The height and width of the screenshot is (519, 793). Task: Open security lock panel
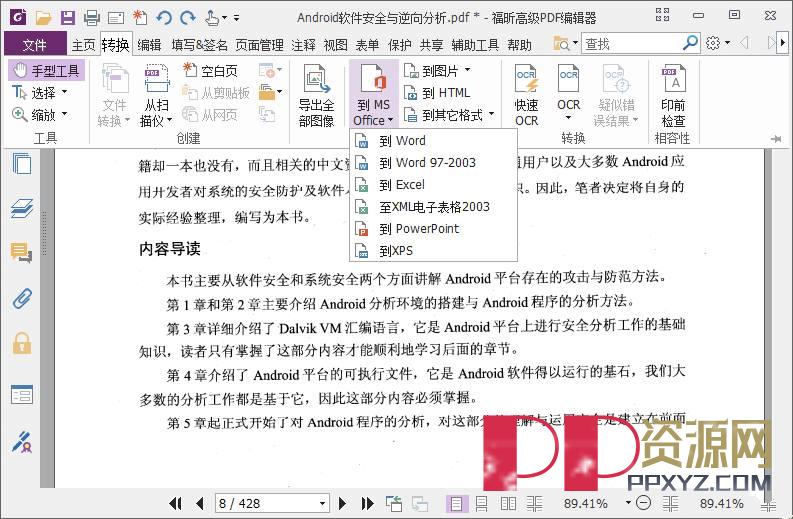(x=22, y=343)
